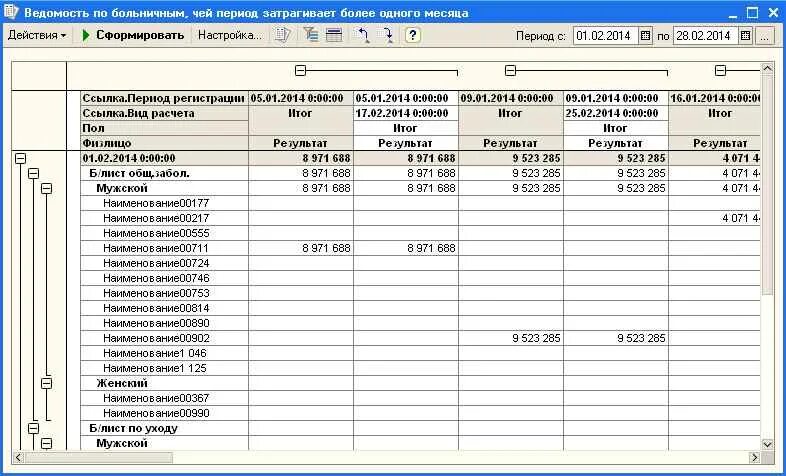Click the table layout toolbar icon

(x=334, y=35)
